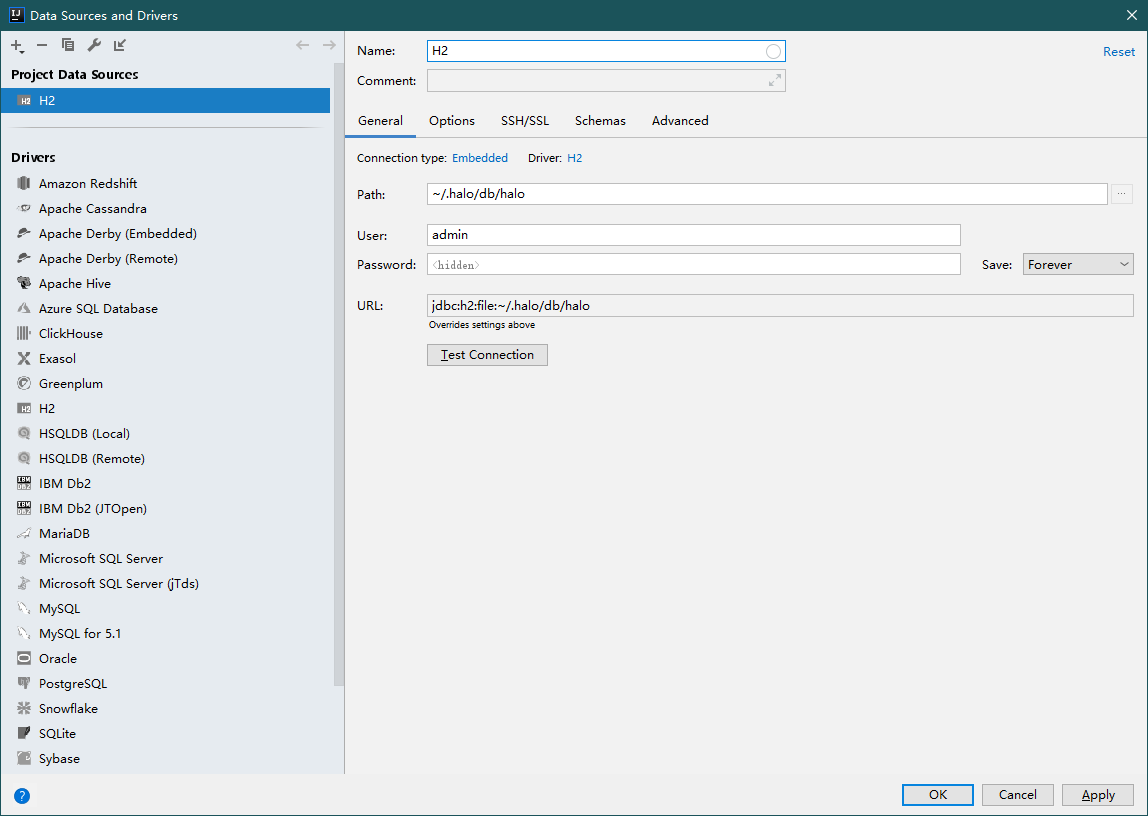The image size is (1148, 816).
Task: Duplicate the H2 data source
Action: point(68,45)
